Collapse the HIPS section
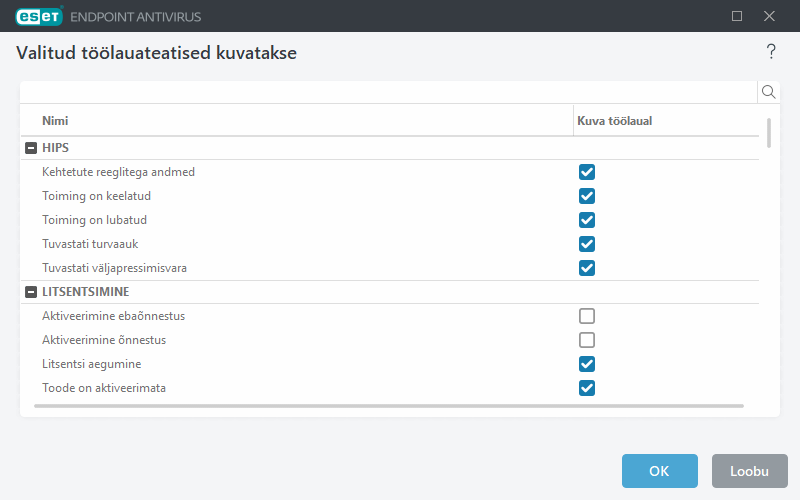This screenshot has height=500, width=800. tap(31, 148)
